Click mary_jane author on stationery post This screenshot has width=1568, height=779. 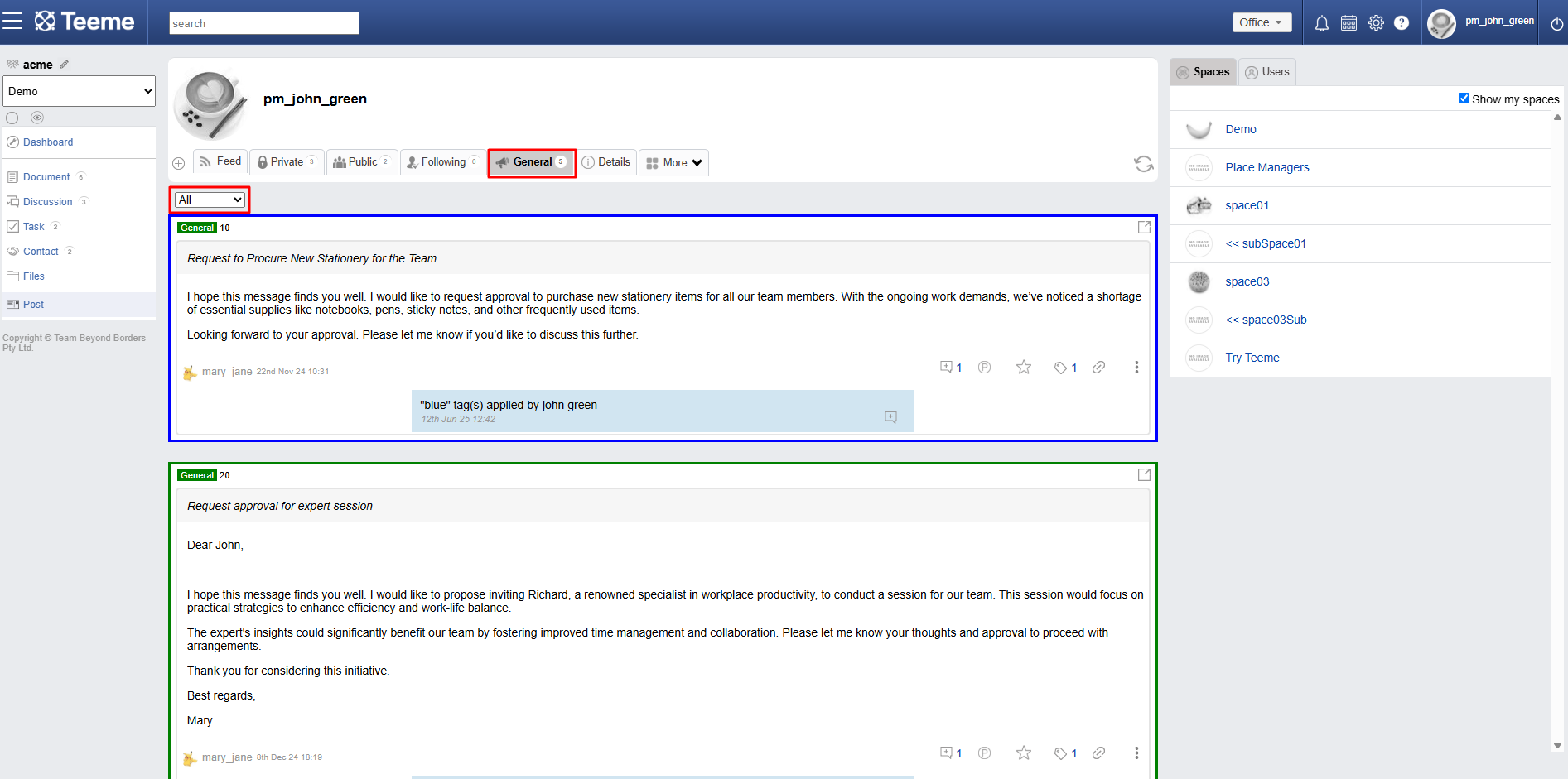(x=227, y=372)
